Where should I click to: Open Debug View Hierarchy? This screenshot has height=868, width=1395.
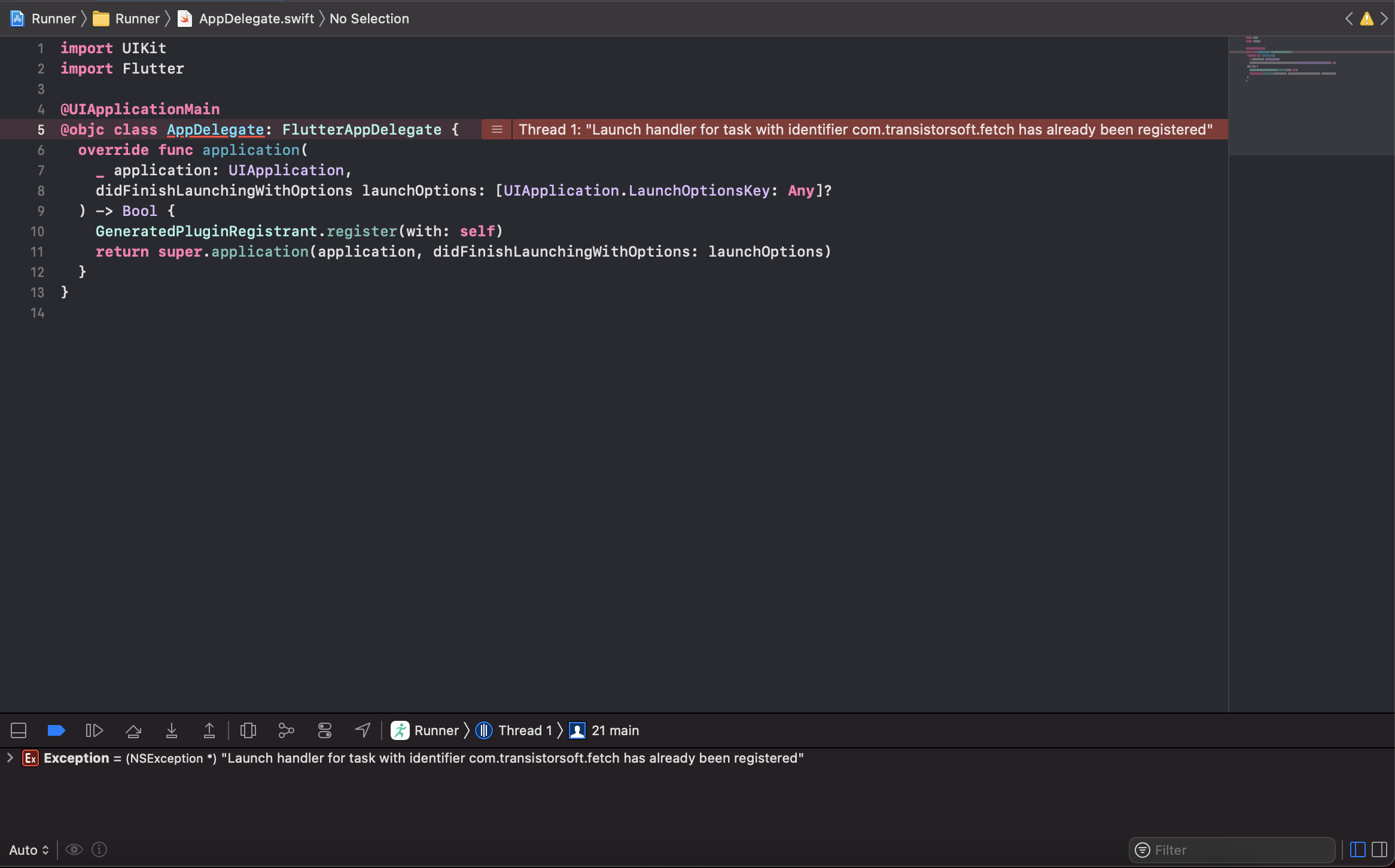248,730
